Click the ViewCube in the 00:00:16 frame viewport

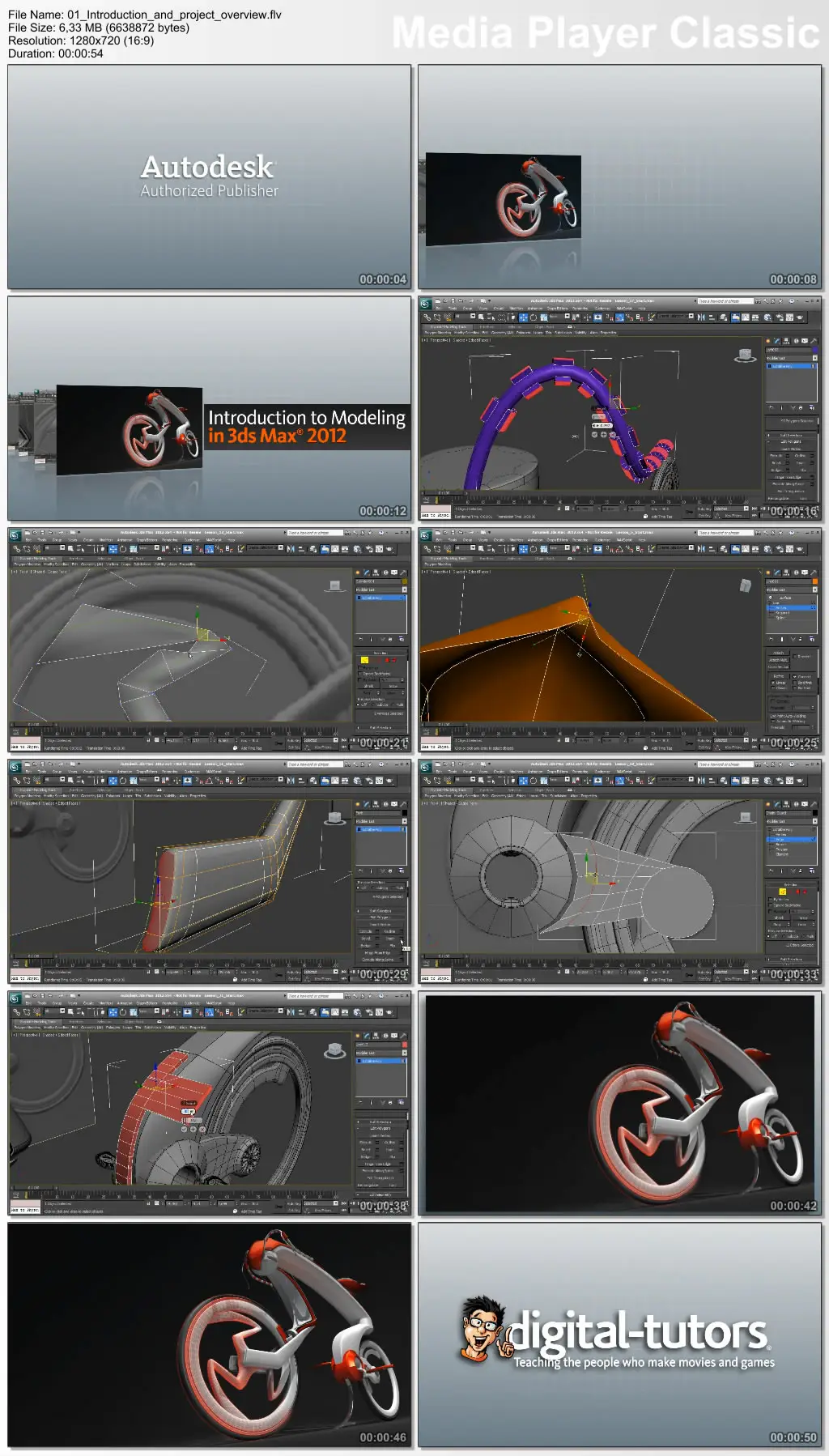coord(745,355)
